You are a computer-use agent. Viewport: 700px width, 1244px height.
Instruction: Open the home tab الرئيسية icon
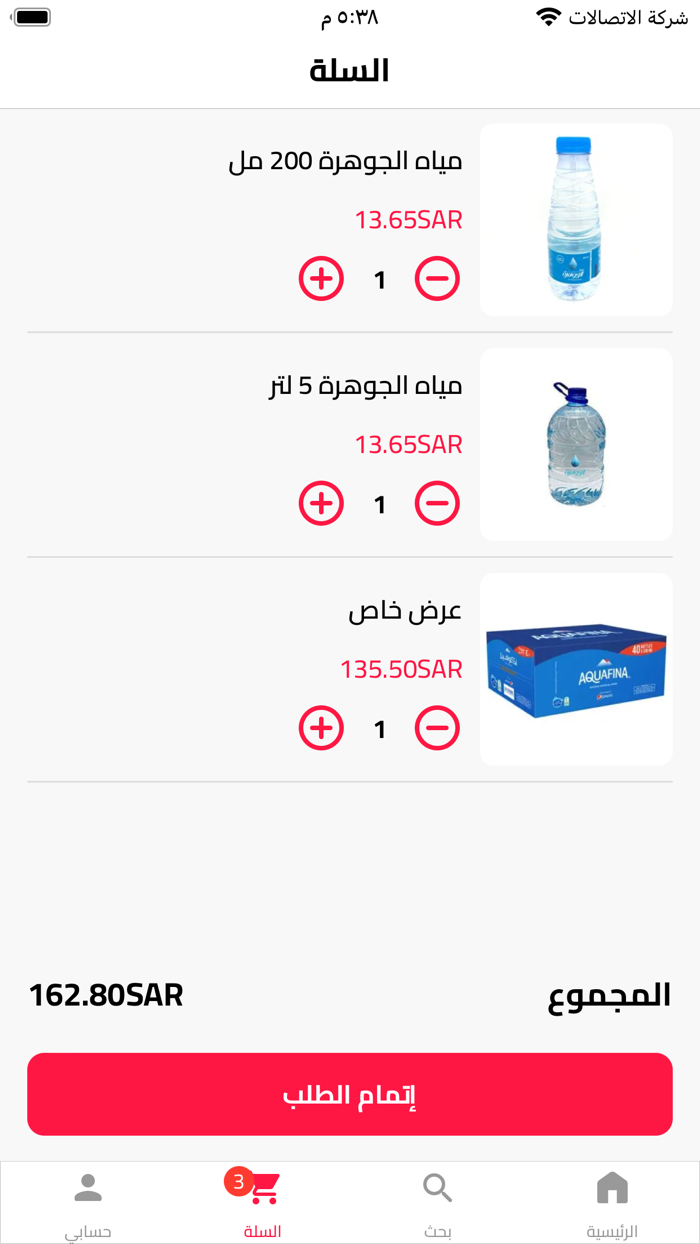tap(611, 1187)
